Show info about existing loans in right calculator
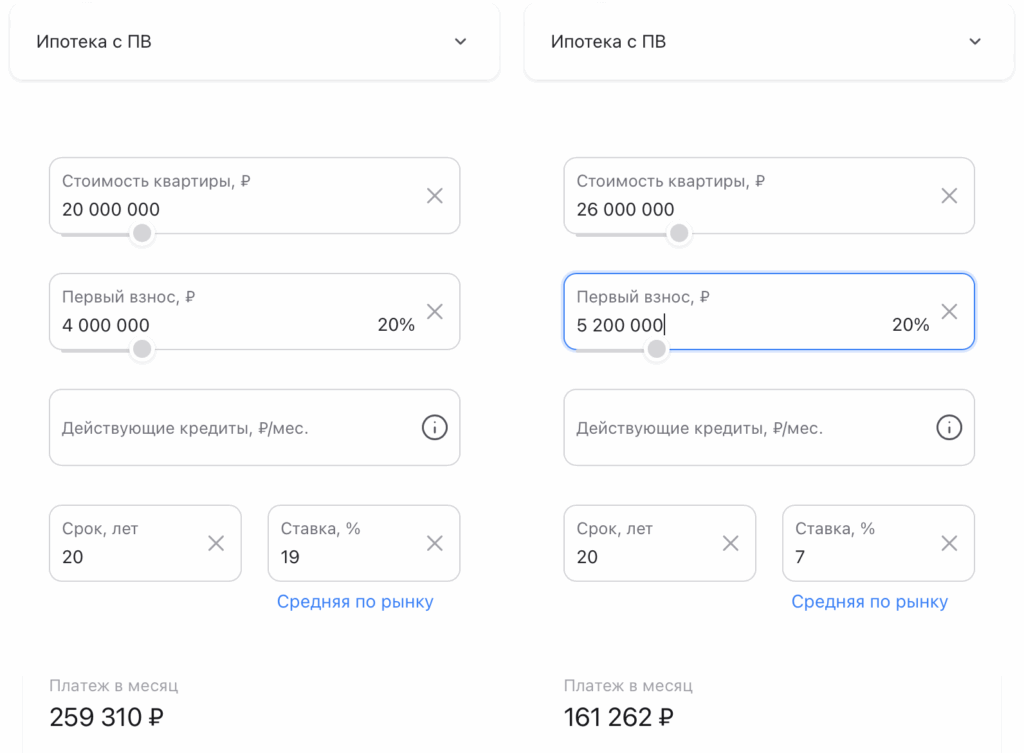 tap(948, 428)
